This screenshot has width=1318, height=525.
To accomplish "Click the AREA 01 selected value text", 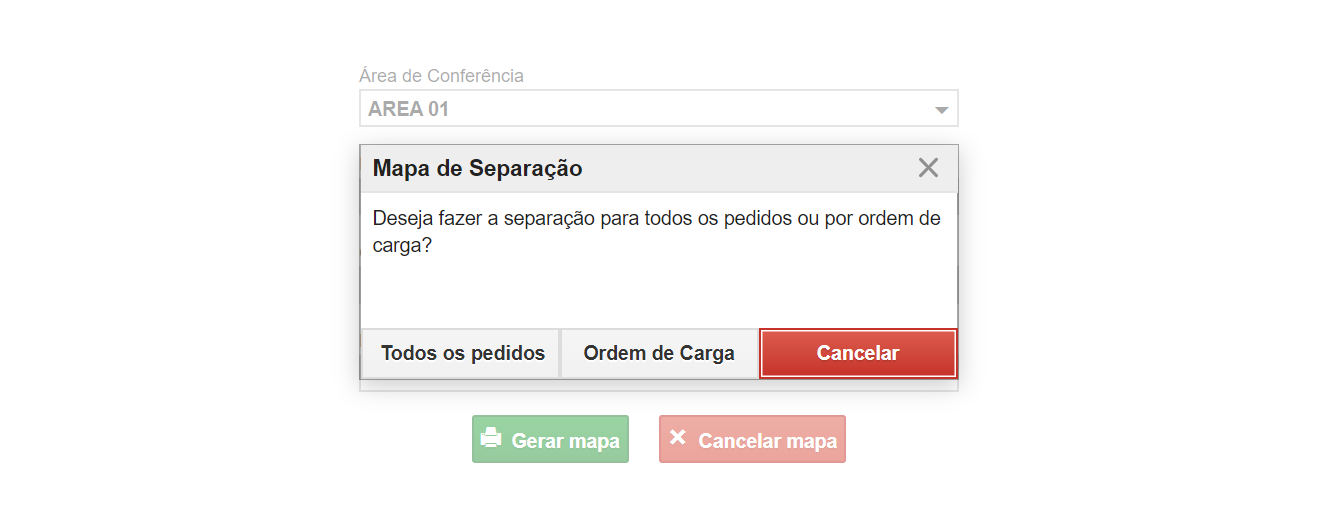I will click(x=408, y=109).
